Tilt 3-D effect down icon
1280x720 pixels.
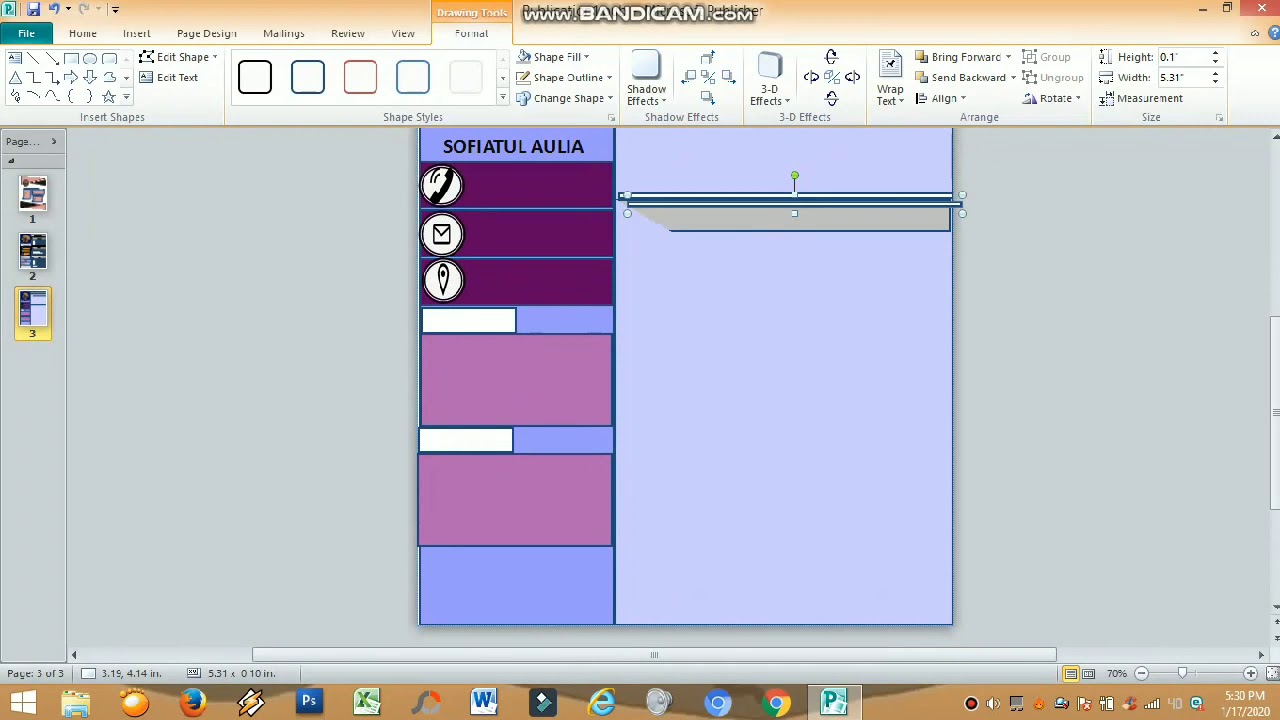coord(831,98)
